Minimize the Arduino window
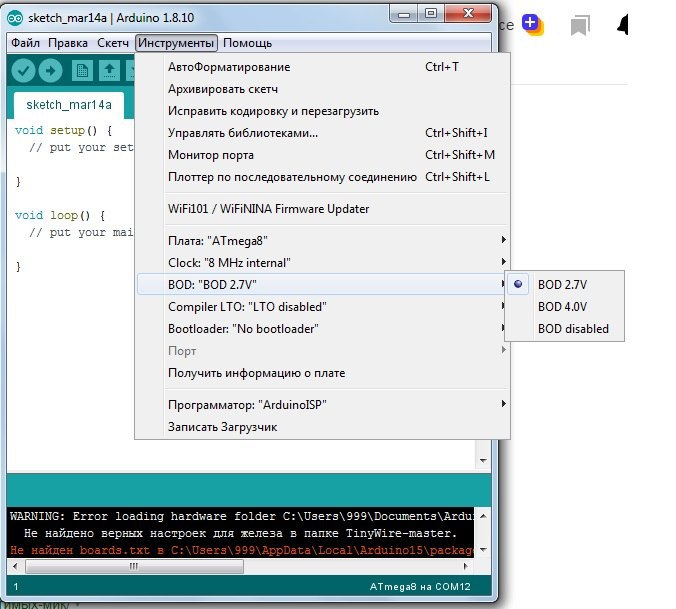 click(x=404, y=14)
